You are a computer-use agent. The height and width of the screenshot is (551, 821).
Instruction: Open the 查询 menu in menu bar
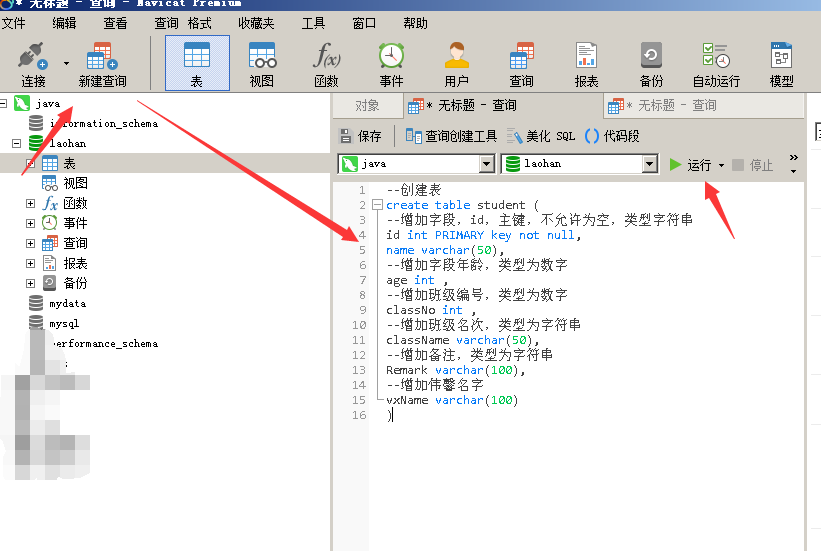[x=166, y=23]
